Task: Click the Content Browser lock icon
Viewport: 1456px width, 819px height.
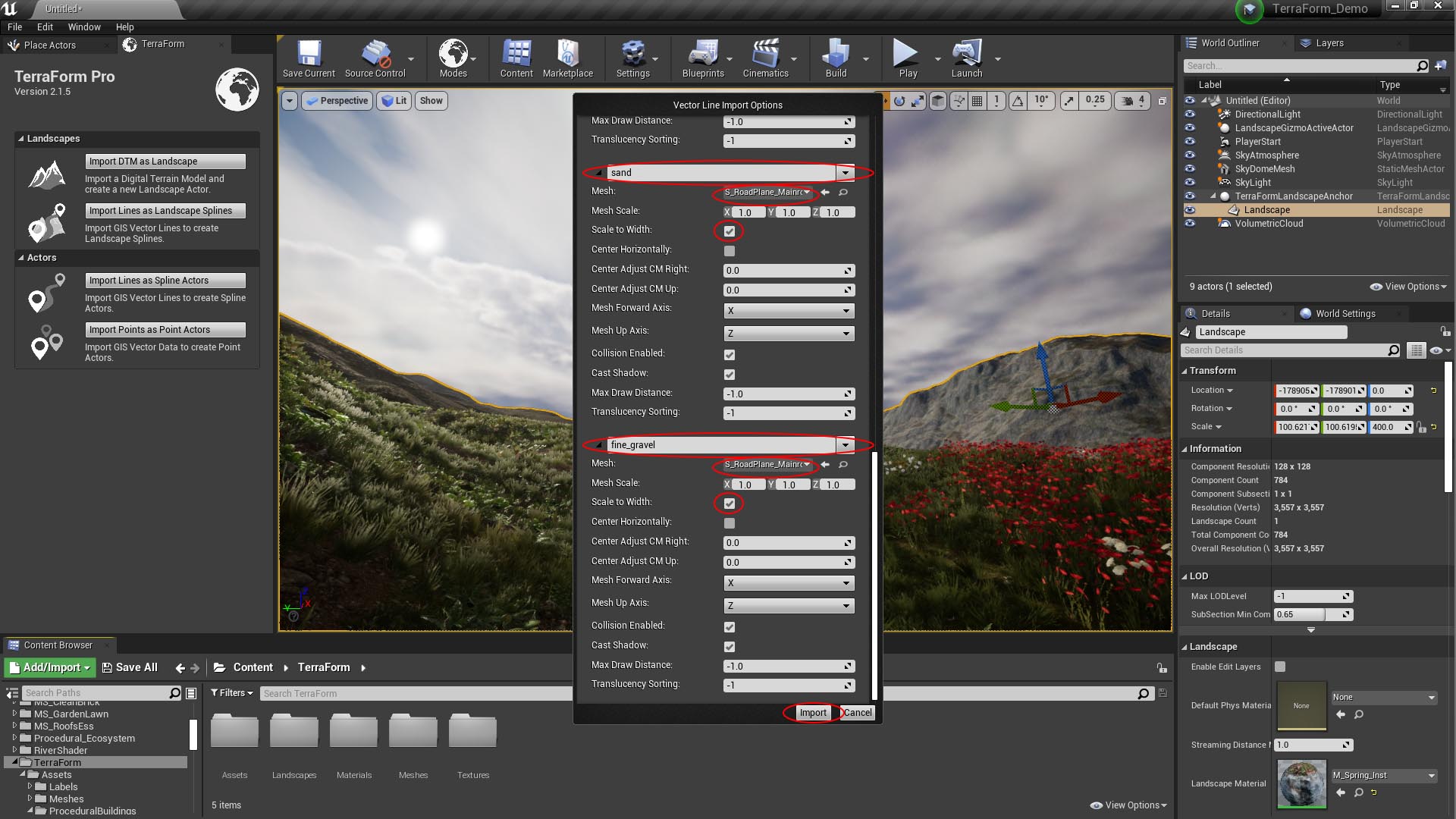Action: 1162,668
